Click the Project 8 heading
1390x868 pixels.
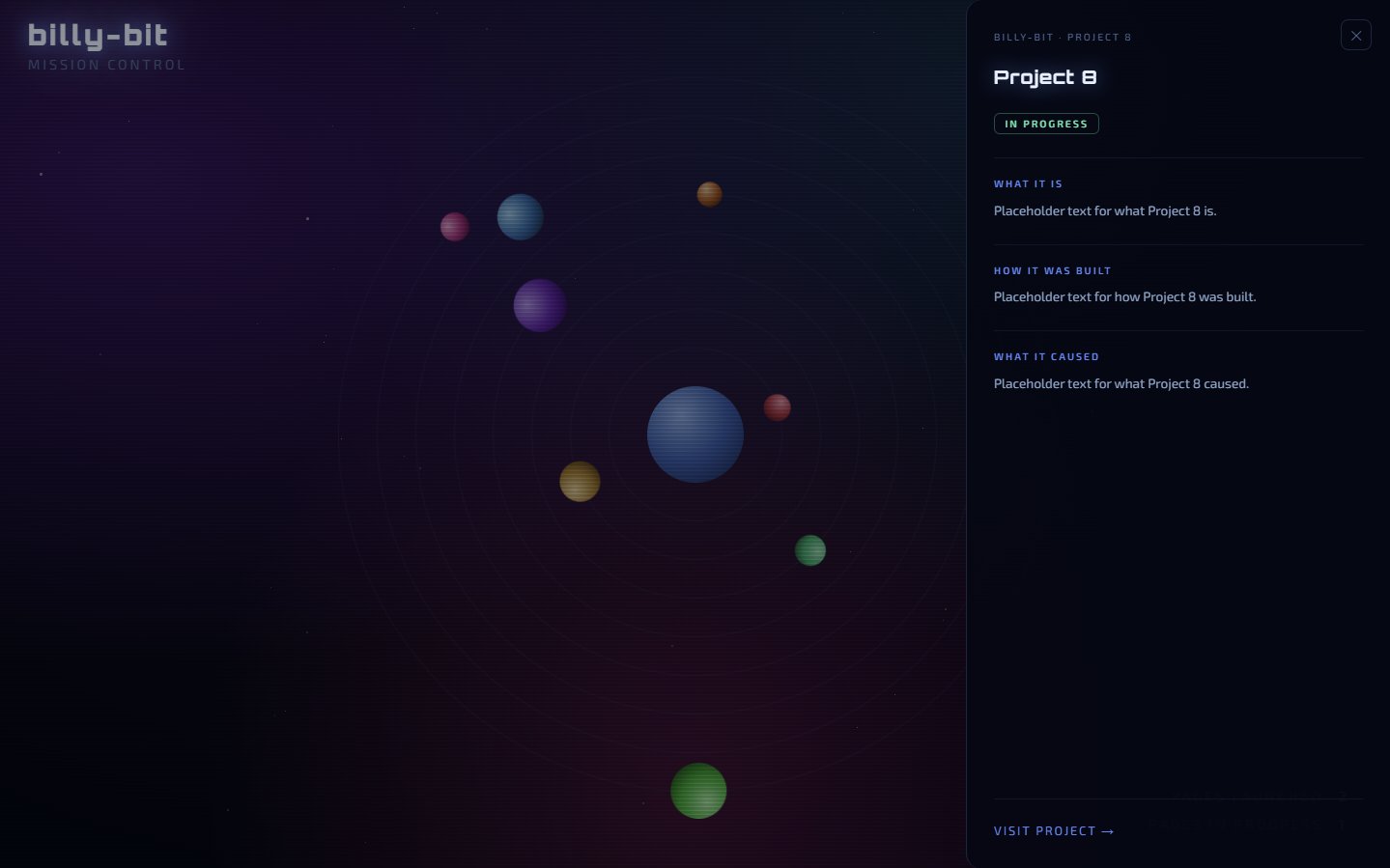(x=1045, y=77)
